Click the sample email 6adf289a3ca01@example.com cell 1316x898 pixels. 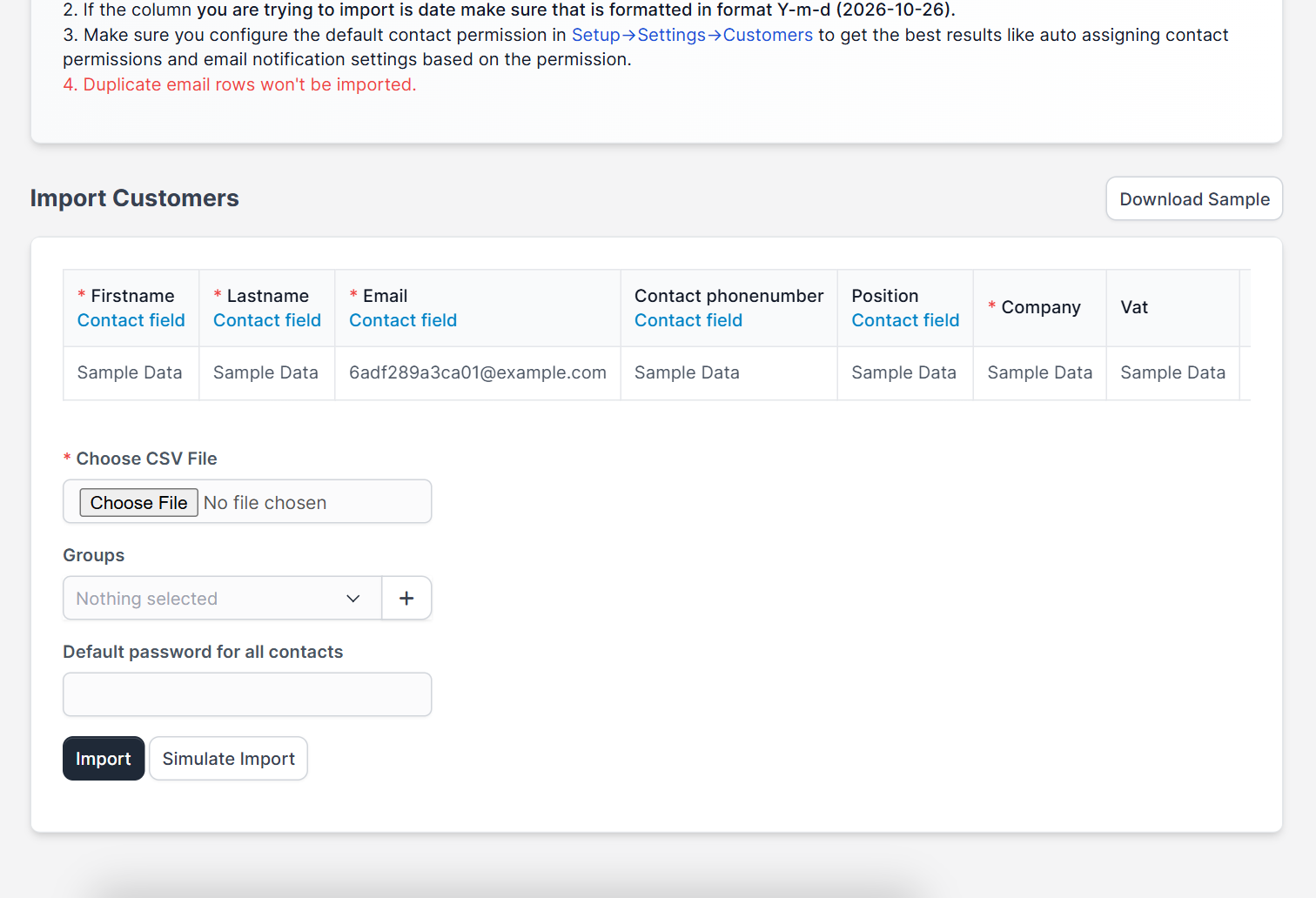478,372
